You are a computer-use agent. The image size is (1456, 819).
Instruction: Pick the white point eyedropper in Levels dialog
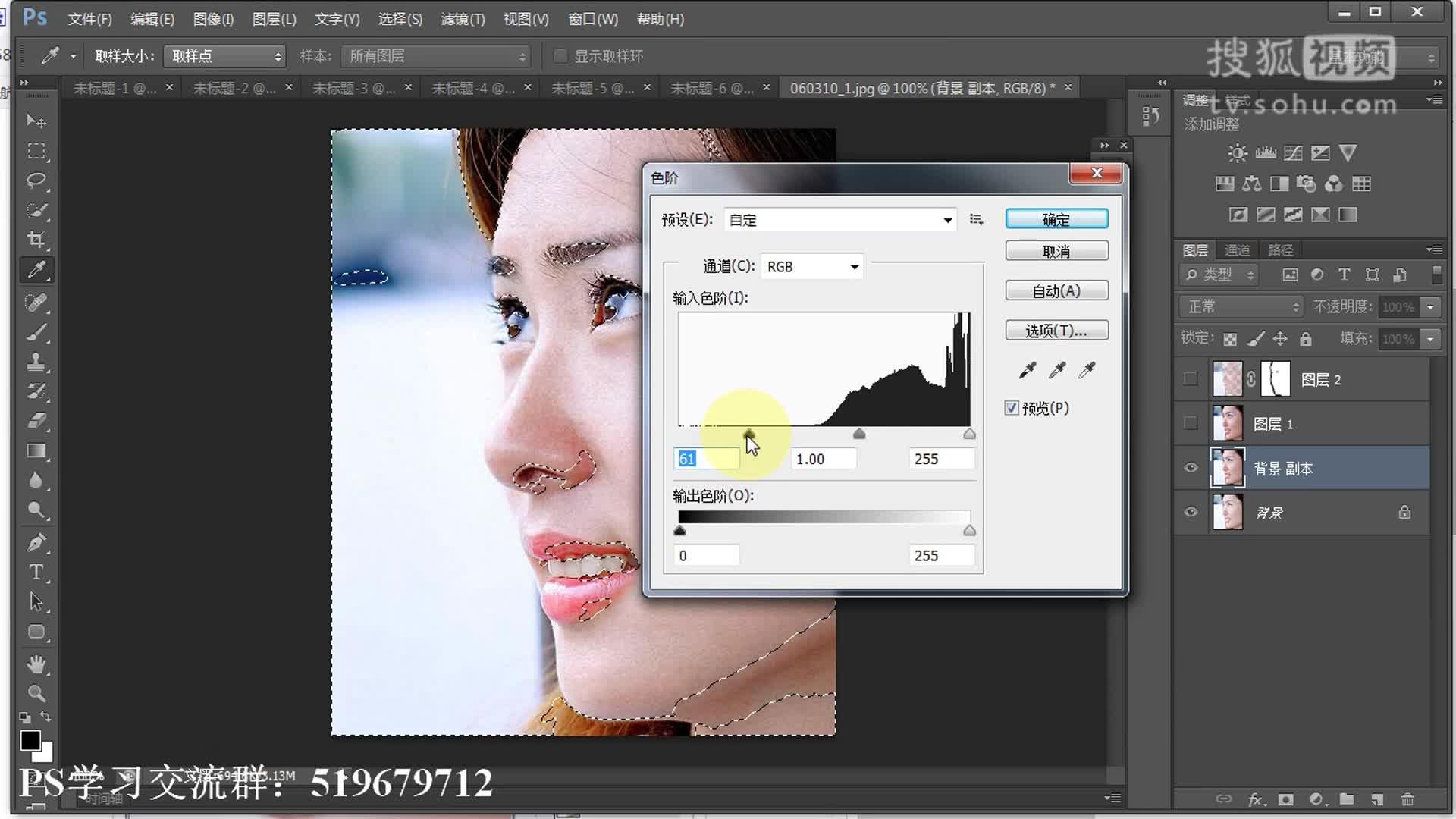(x=1087, y=369)
